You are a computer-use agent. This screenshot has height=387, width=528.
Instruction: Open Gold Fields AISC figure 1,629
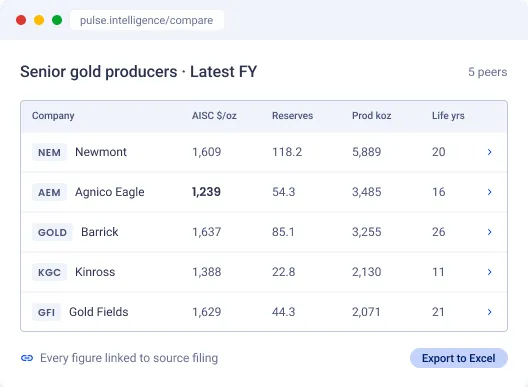tap(206, 312)
